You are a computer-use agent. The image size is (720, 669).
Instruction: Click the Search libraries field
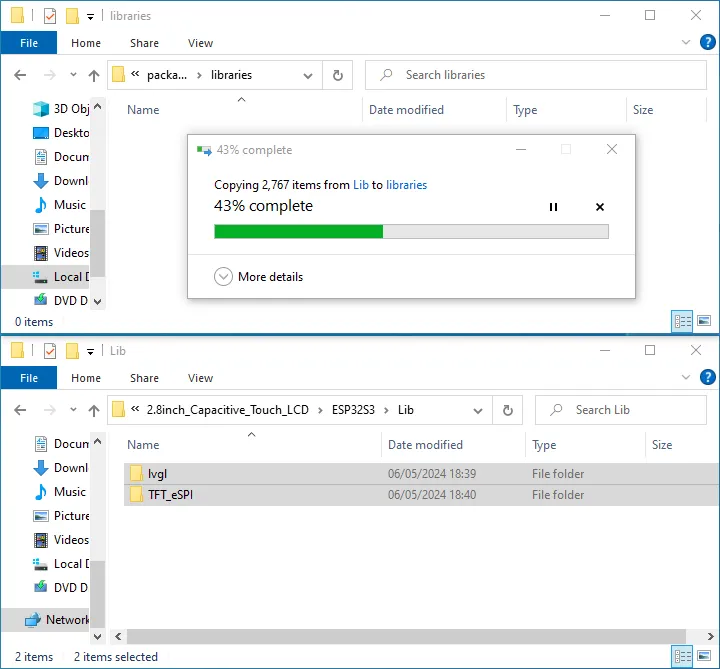click(536, 75)
